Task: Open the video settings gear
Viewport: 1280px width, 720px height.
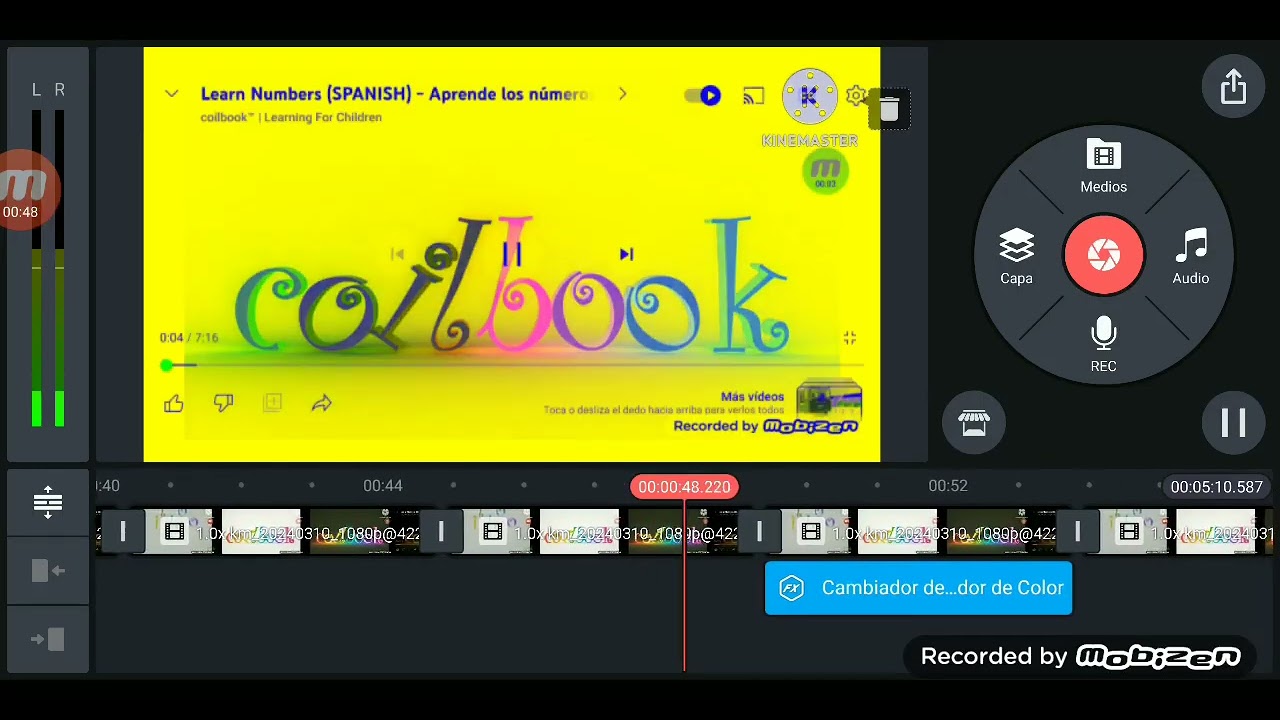Action: click(x=856, y=96)
